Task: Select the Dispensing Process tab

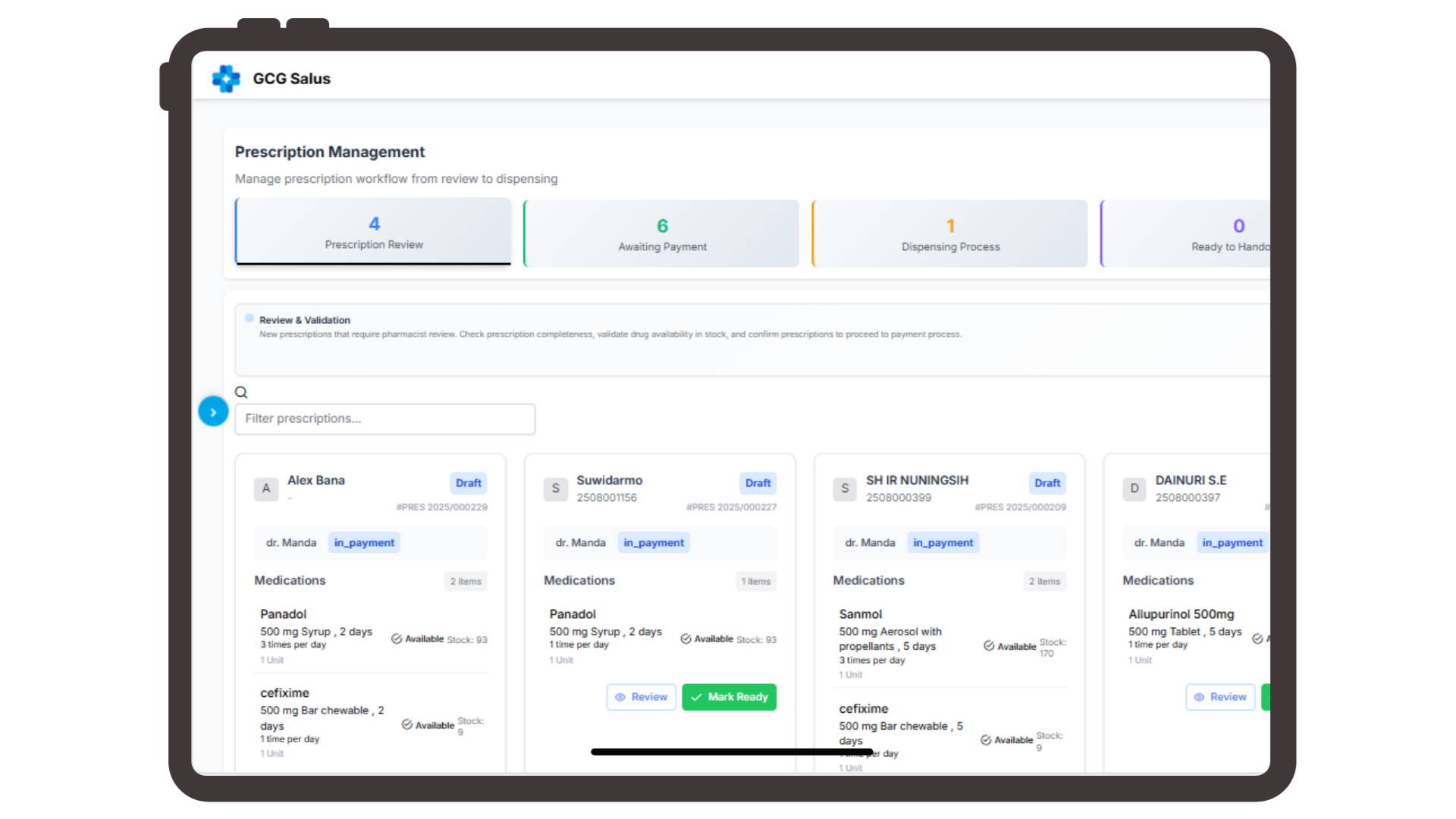Action: (x=950, y=234)
